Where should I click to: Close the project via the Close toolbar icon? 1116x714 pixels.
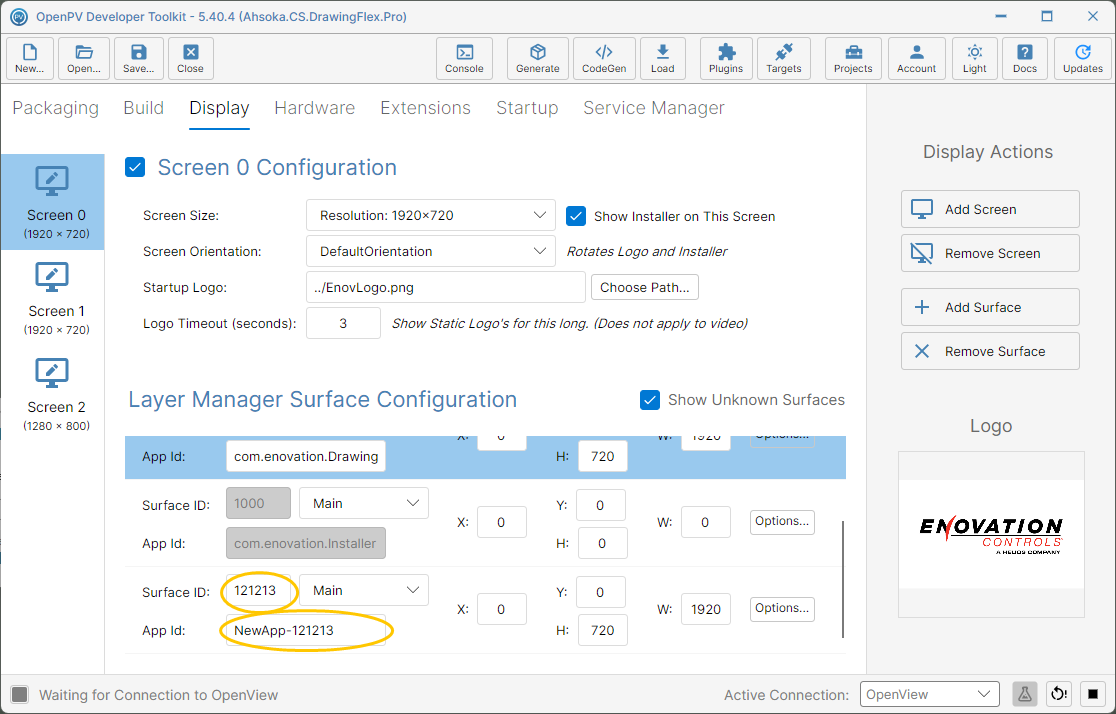[191, 58]
